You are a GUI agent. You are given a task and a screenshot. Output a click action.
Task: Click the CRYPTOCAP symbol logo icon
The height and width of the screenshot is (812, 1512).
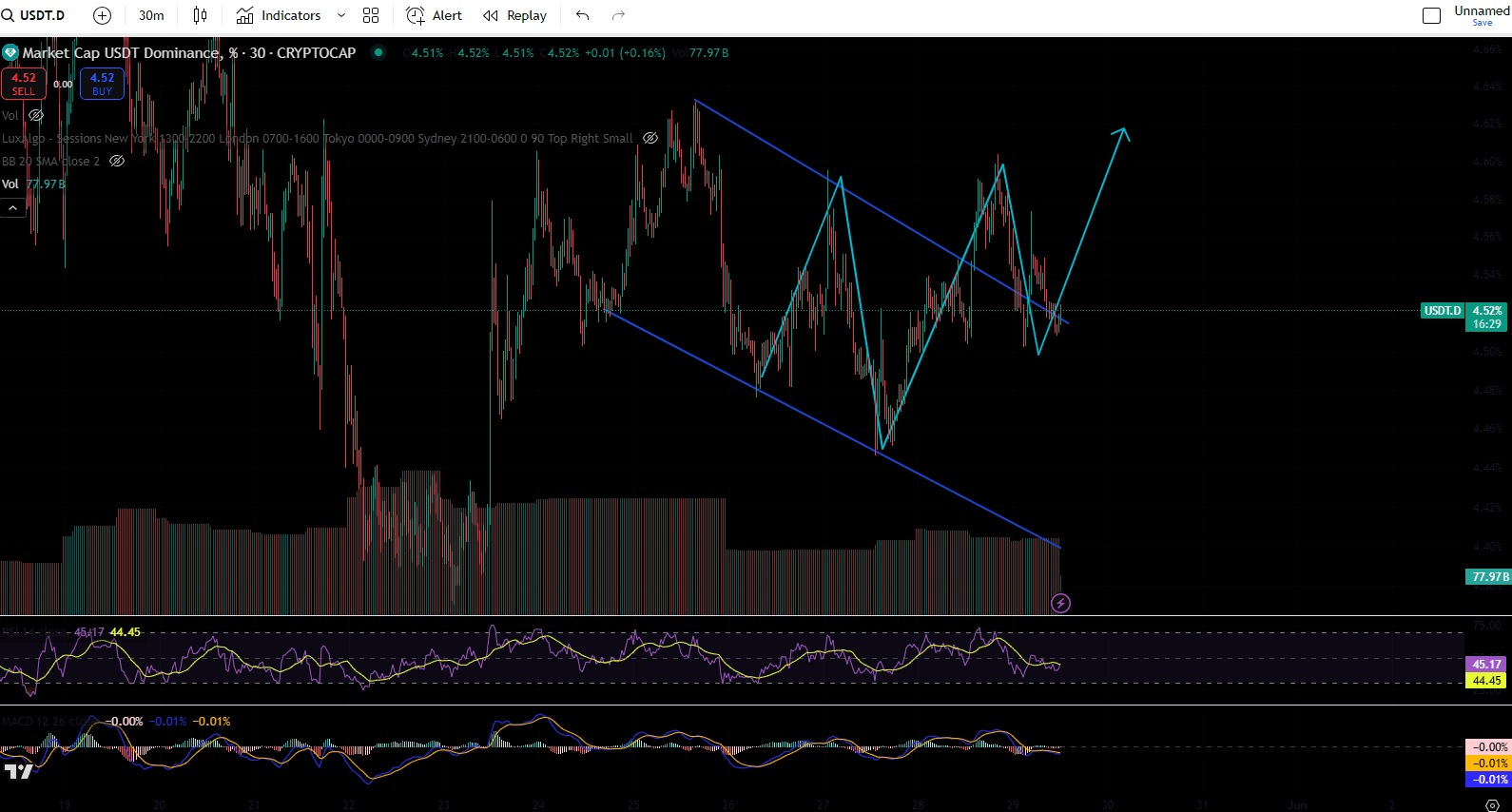[x=10, y=53]
